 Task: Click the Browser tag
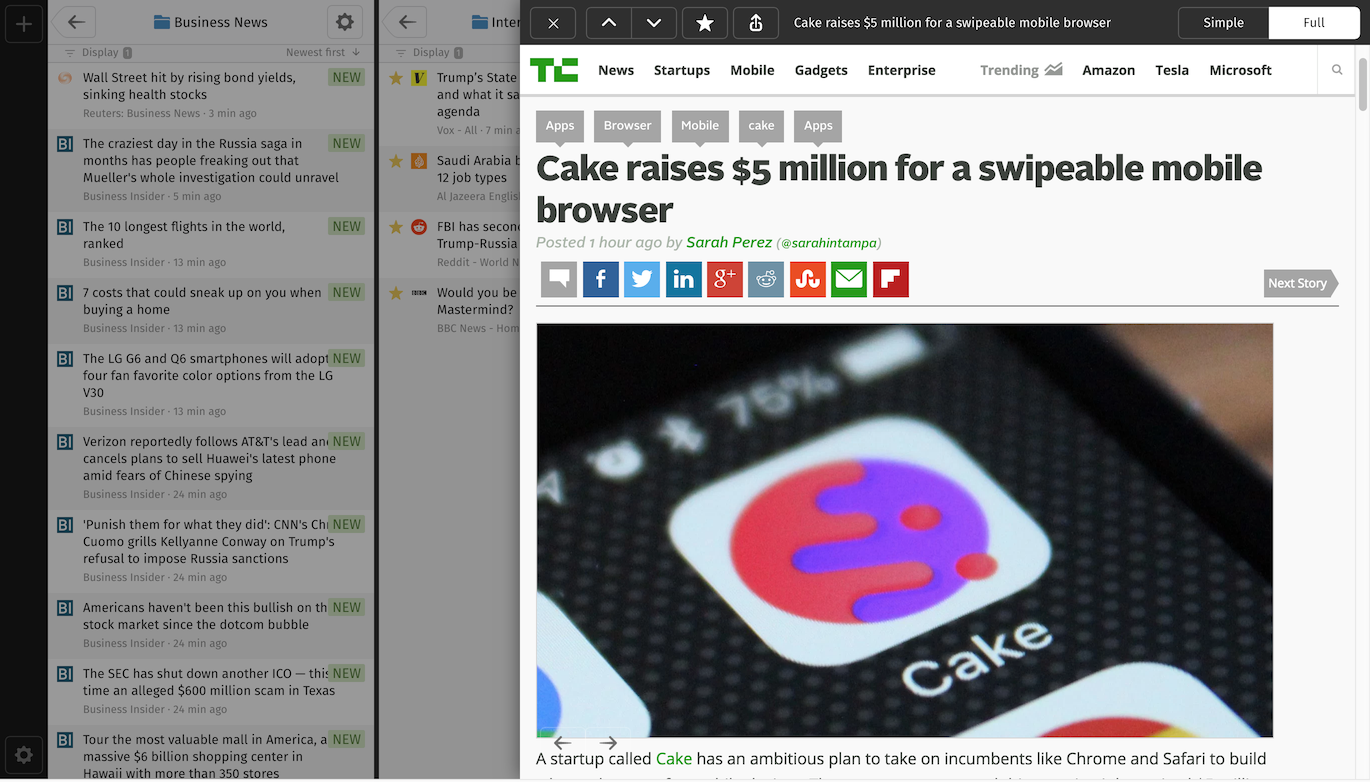pos(627,126)
